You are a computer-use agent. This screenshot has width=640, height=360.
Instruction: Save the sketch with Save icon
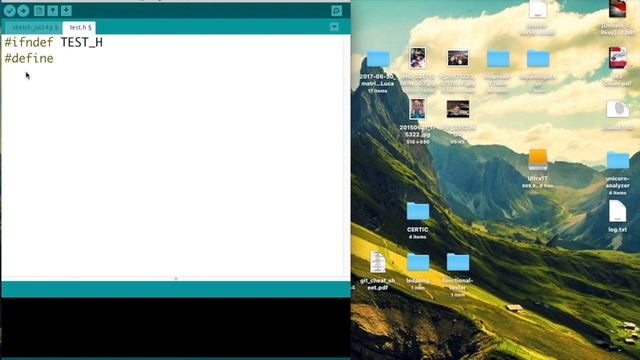click(x=66, y=11)
